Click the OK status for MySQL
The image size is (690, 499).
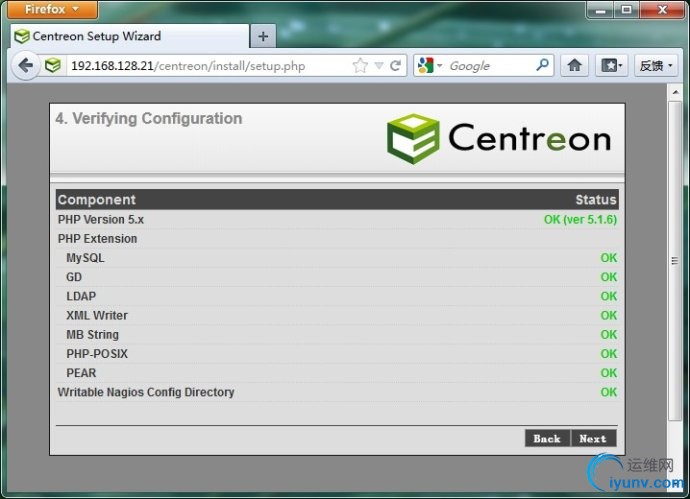609,258
